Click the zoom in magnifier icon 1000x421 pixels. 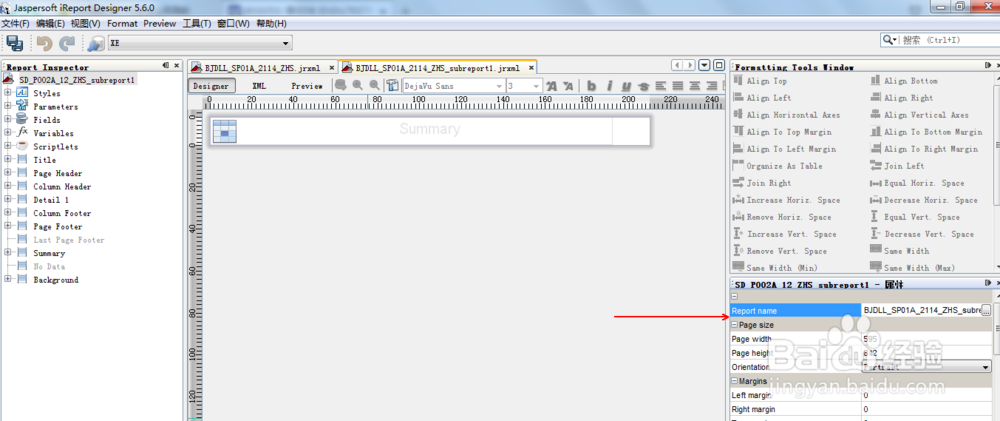point(358,85)
